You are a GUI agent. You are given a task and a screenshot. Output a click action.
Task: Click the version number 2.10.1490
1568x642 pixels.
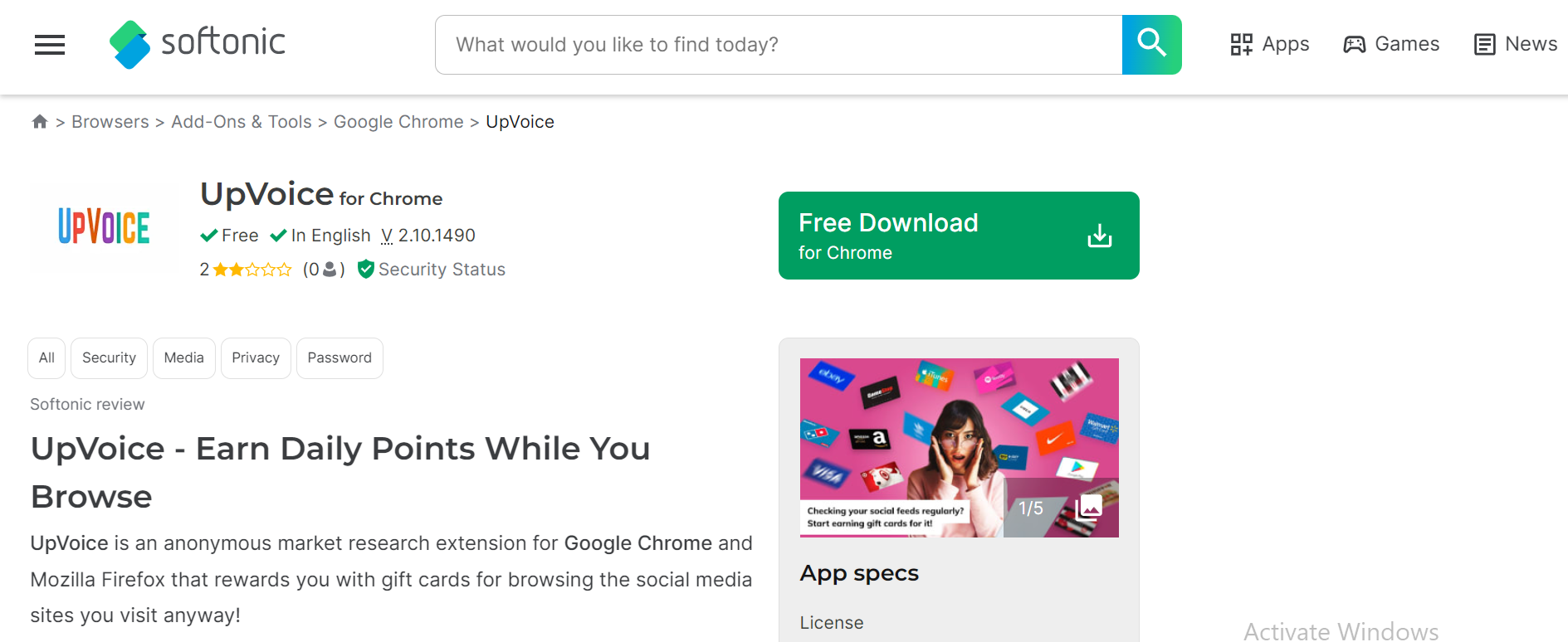[437, 236]
